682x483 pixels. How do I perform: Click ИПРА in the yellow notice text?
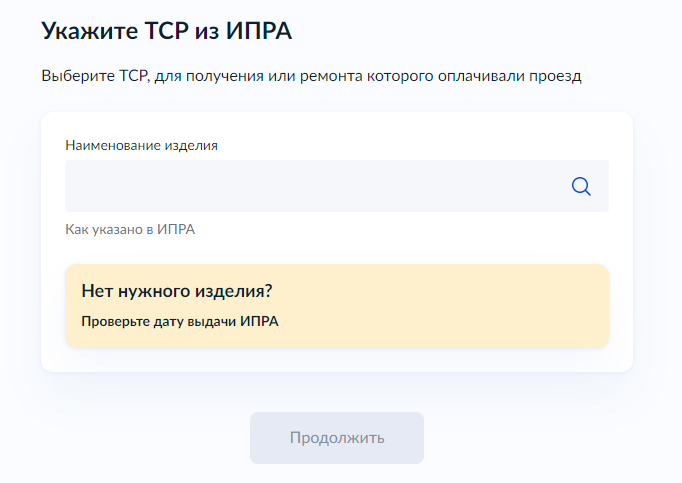coord(259,321)
